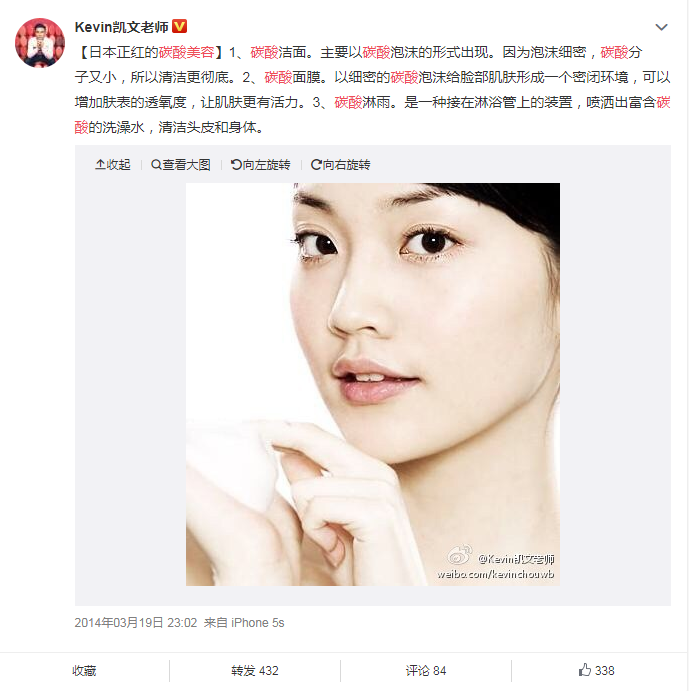Open the Kevin凯文老师 username link
Screen dimensions: 689x691
(122, 27)
